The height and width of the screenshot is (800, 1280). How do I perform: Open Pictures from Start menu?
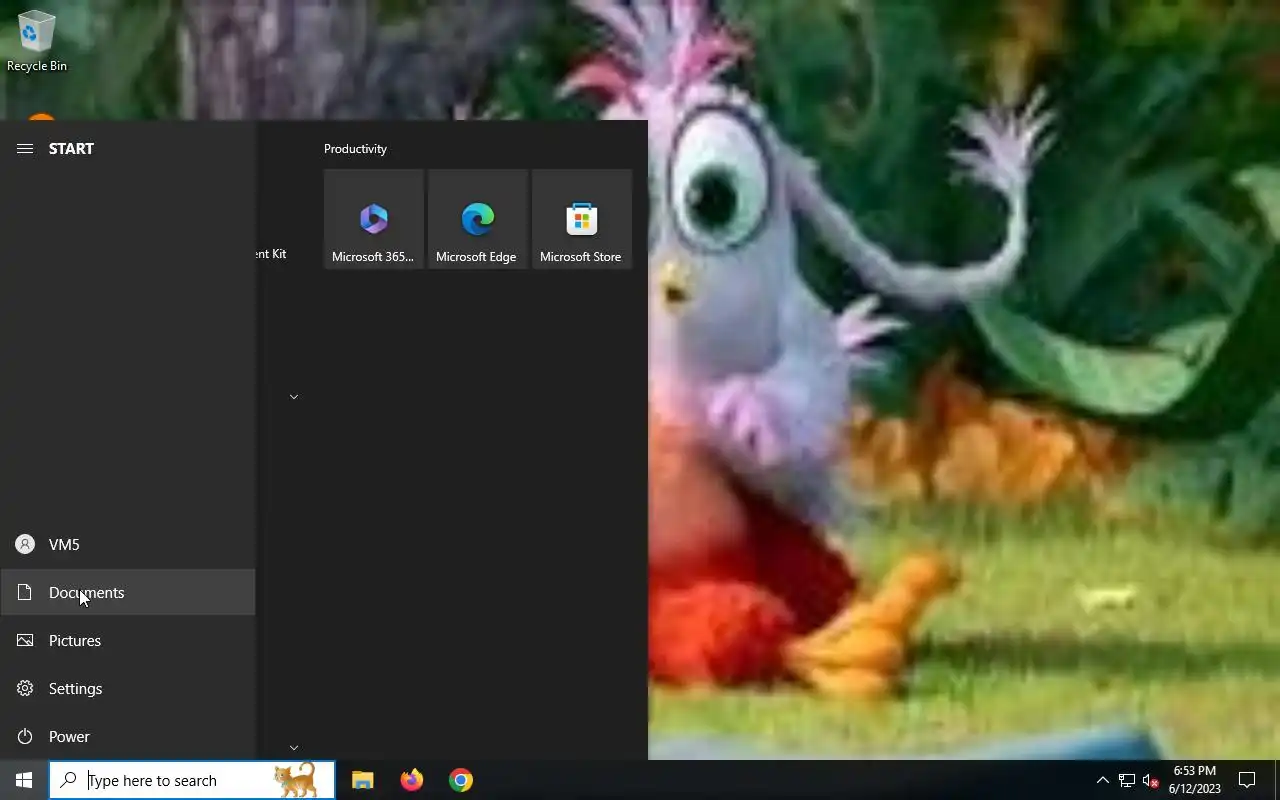(x=128, y=640)
